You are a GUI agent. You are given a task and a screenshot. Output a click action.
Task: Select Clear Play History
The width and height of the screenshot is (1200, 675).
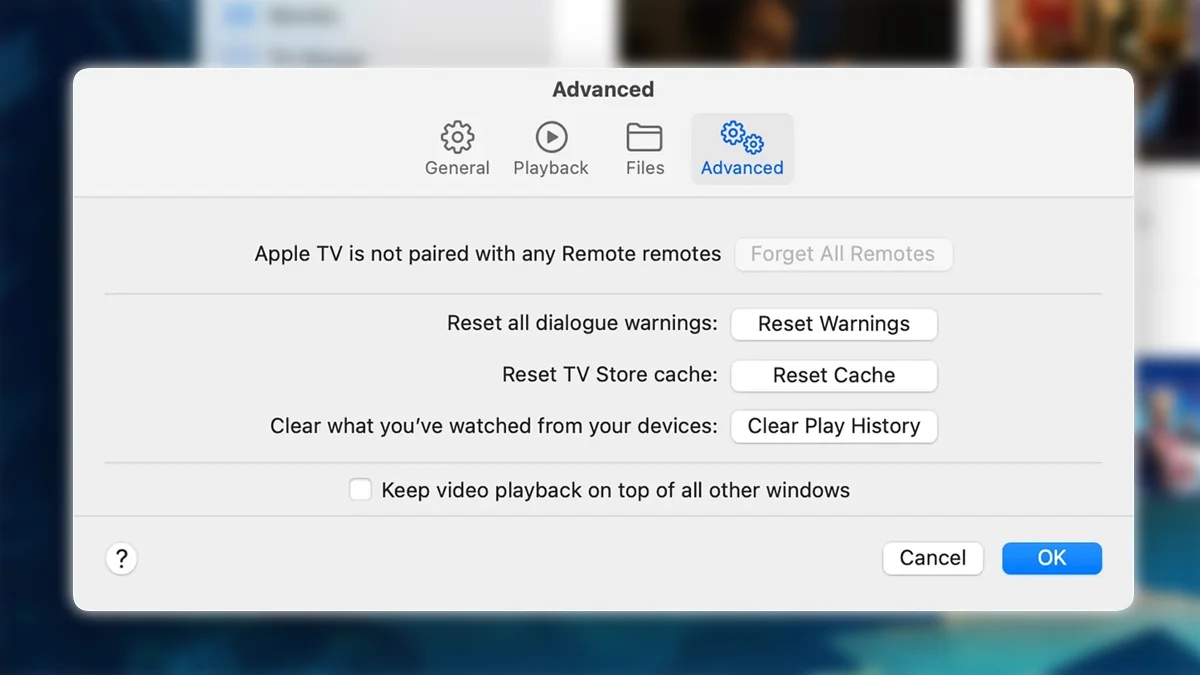click(834, 426)
